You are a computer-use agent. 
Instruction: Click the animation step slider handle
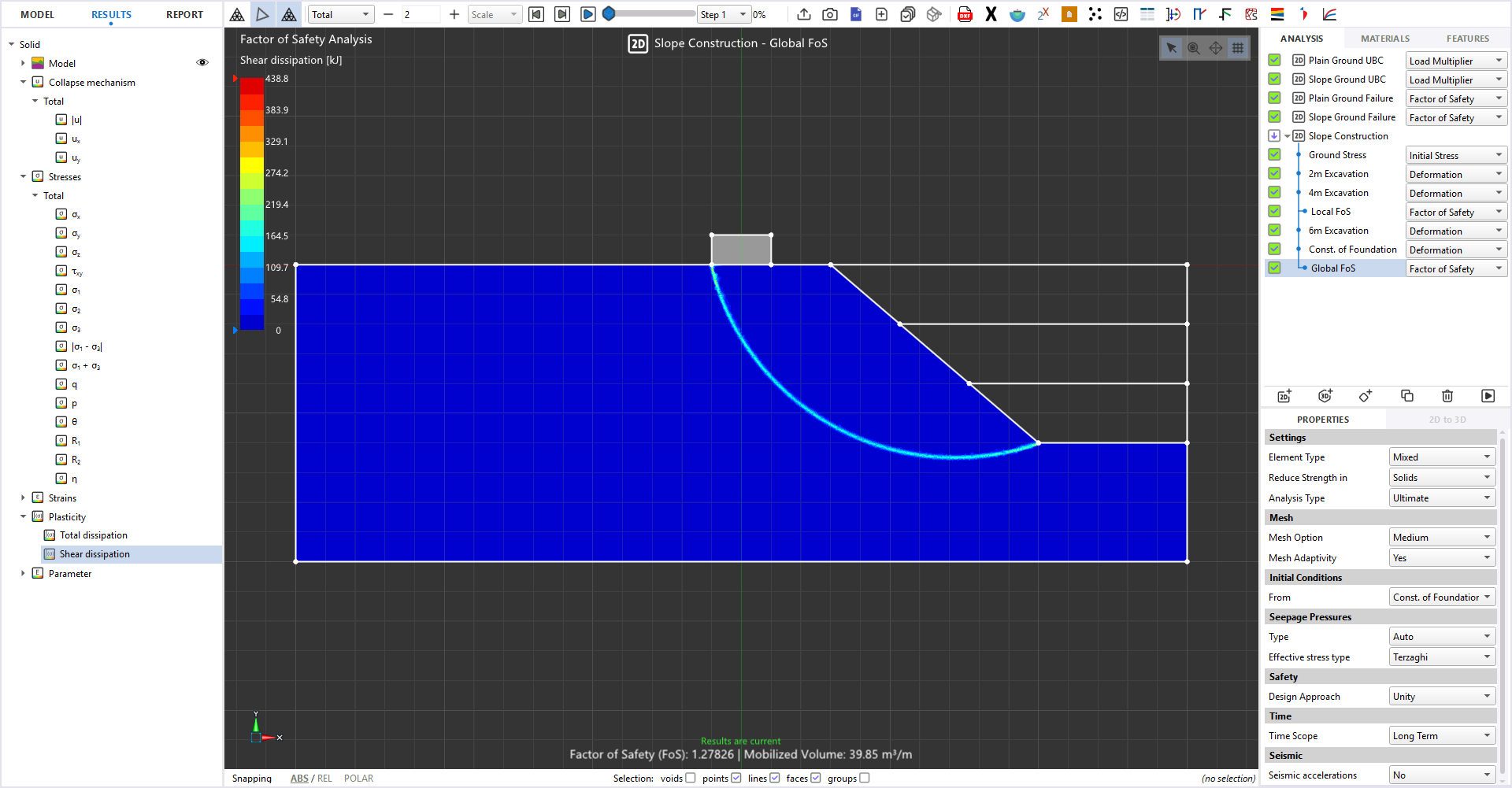[x=609, y=14]
